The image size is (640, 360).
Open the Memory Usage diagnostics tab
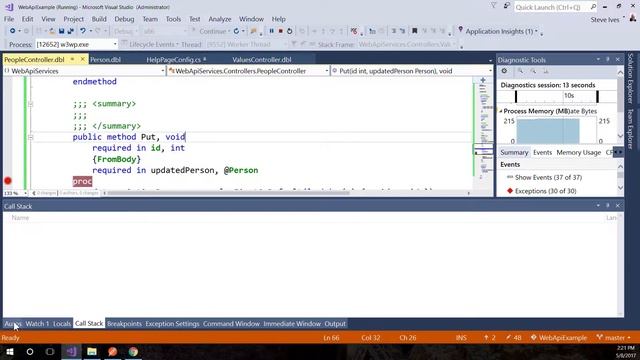578,152
